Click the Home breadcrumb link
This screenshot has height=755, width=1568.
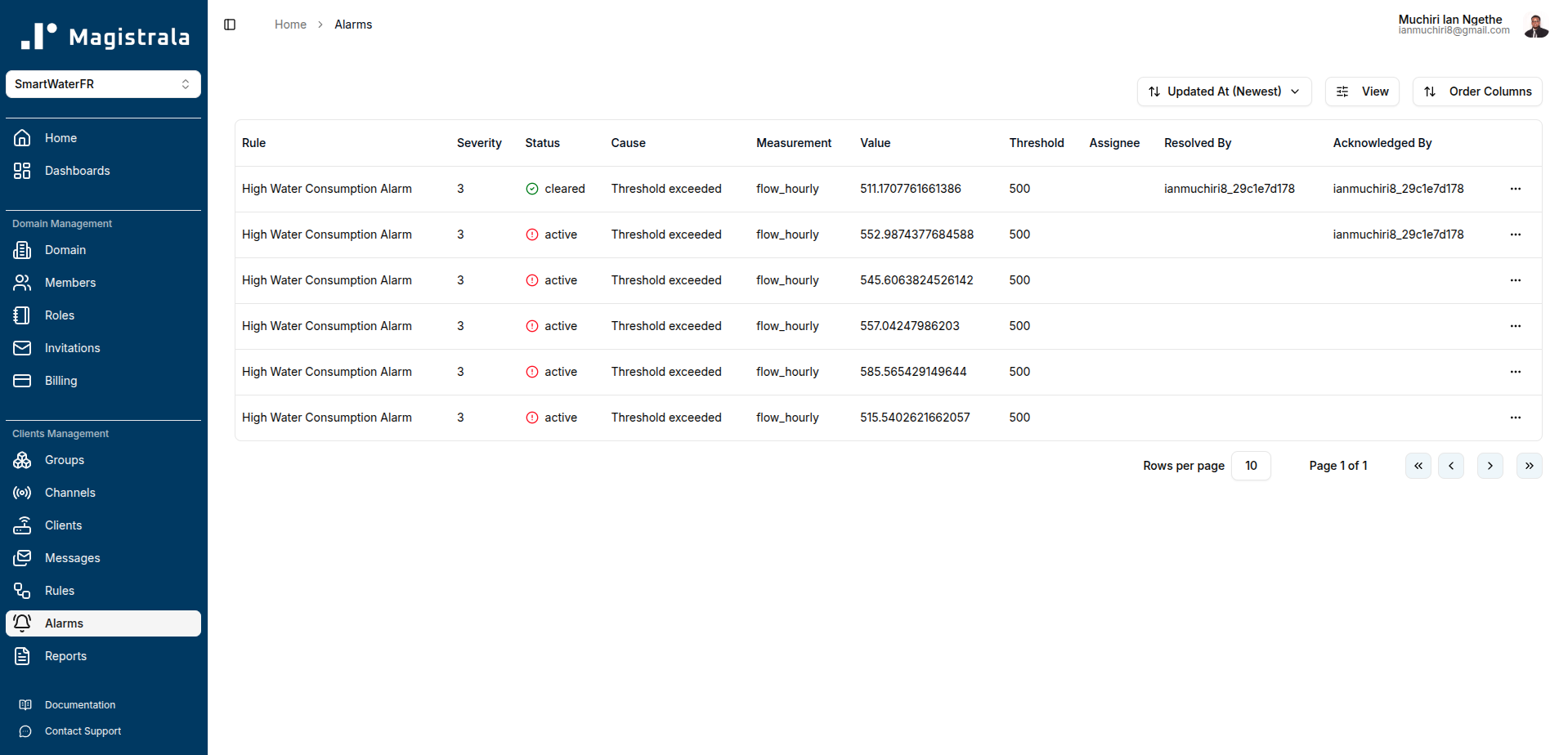pos(290,25)
